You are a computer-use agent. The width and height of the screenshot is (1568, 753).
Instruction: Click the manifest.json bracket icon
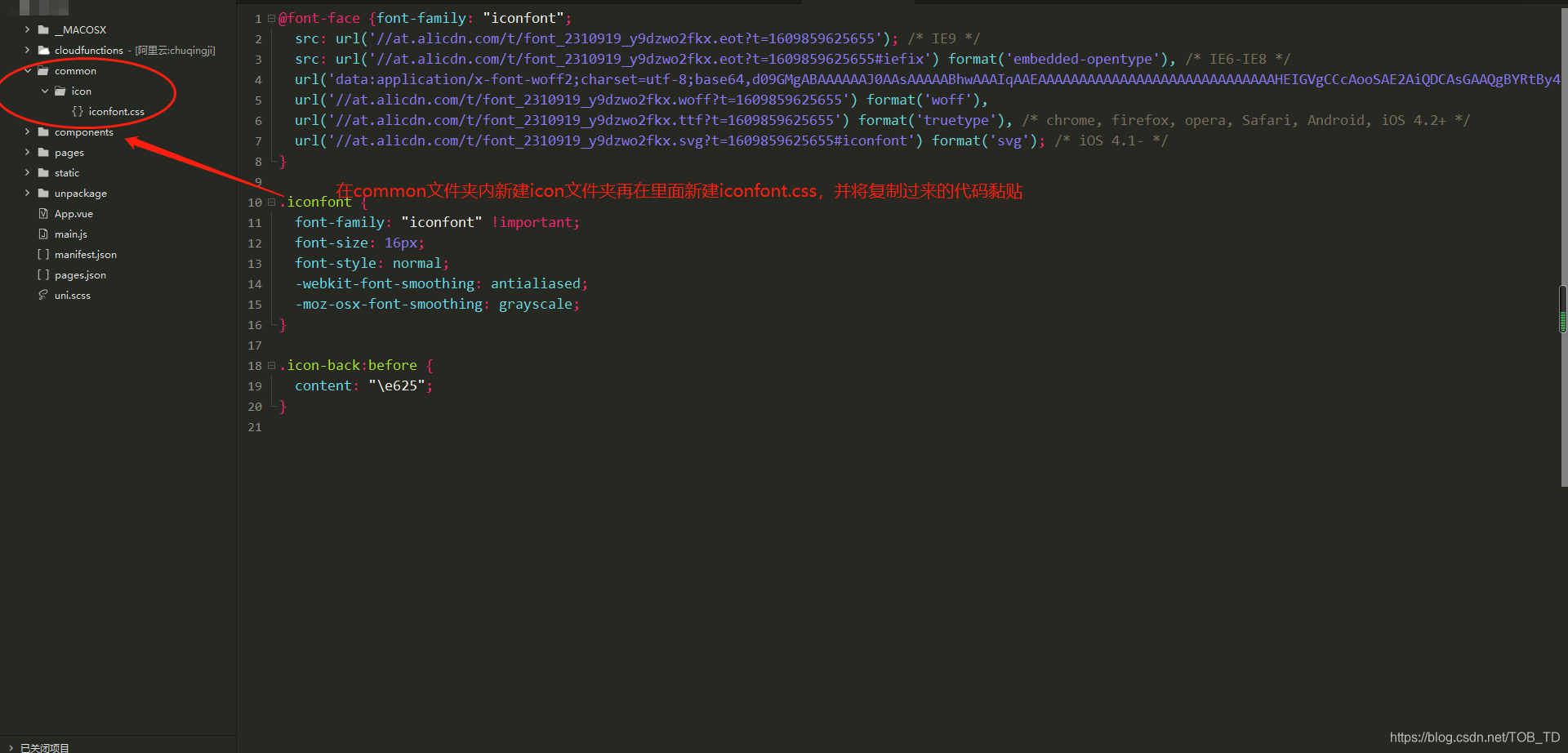(x=43, y=255)
